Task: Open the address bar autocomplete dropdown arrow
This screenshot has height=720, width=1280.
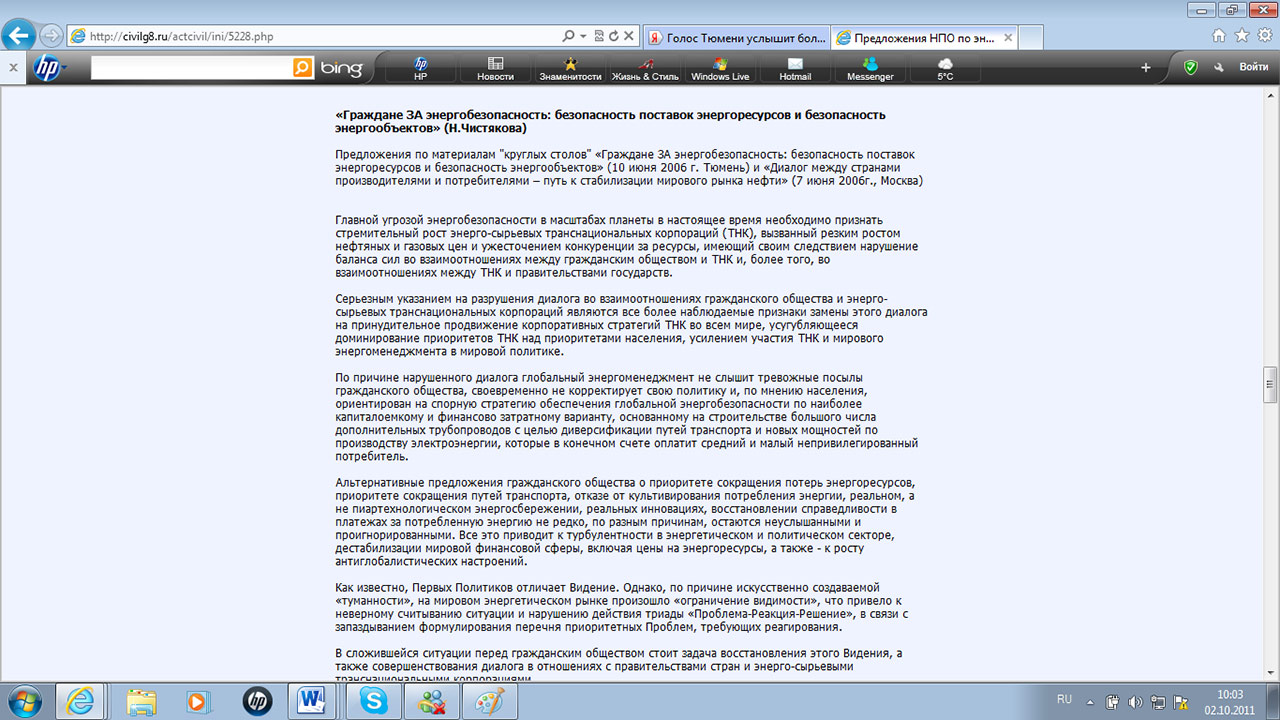Action: click(x=583, y=36)
